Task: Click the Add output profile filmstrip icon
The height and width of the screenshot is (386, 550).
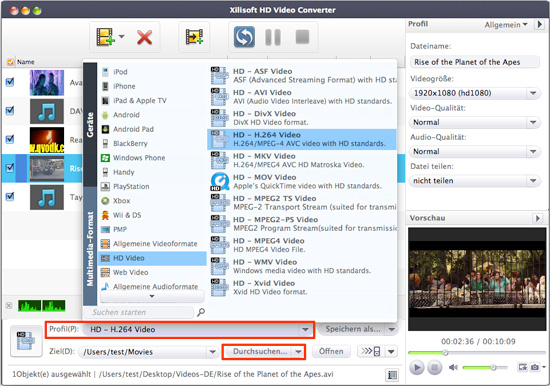Action: tap(194, 36)
